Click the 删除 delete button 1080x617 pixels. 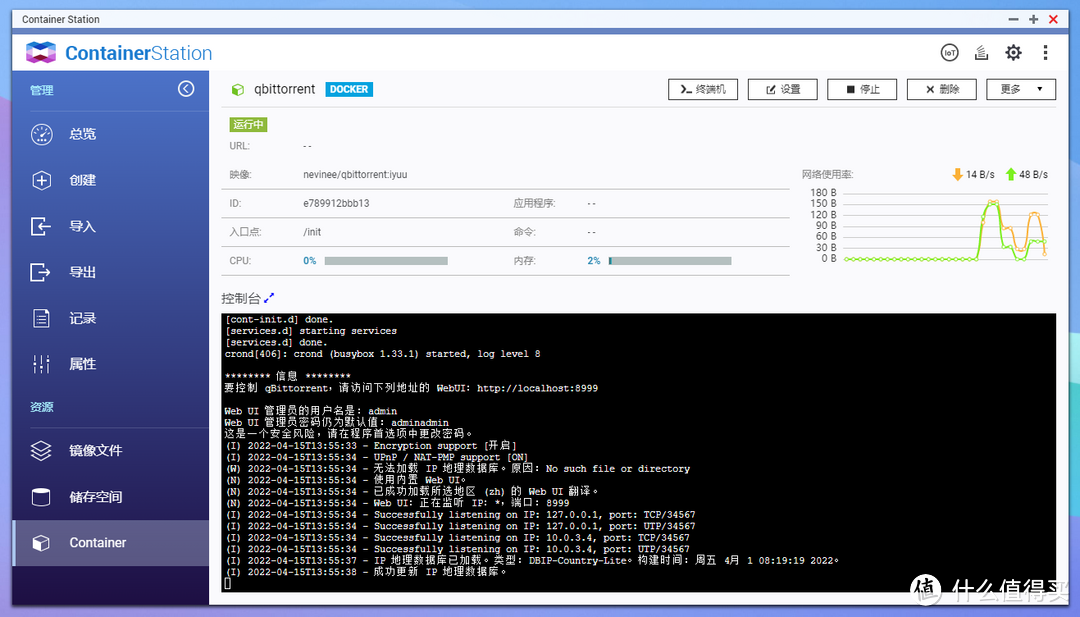tap(942, 90)
